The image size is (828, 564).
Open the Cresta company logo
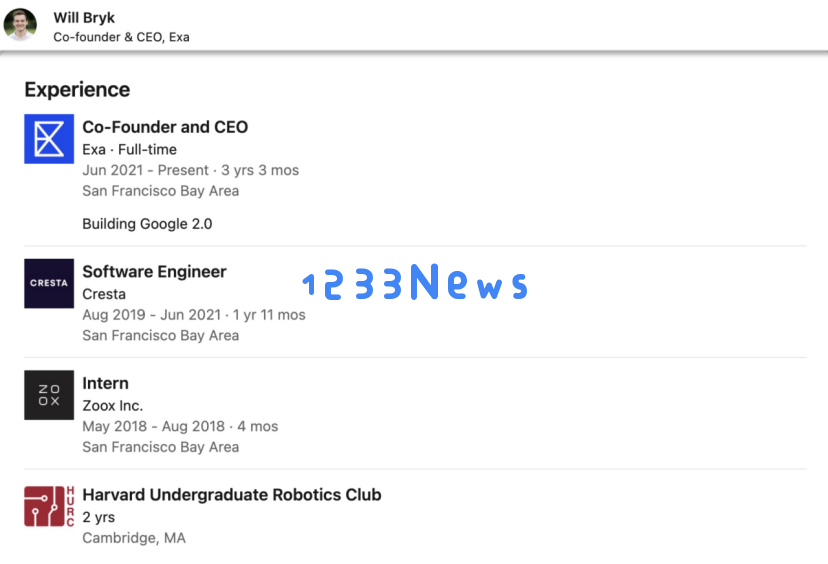(49, 284)
